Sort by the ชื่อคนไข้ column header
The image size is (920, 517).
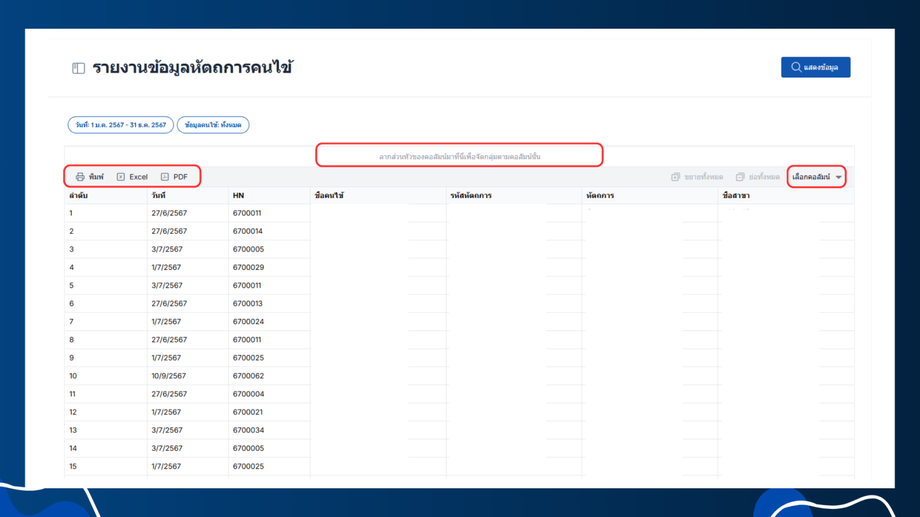coord(378,195)
